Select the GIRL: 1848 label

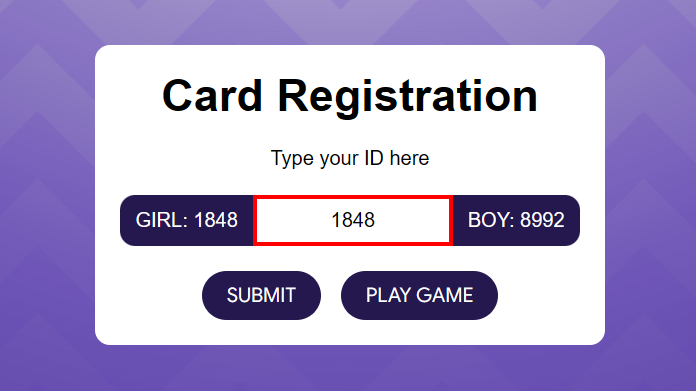(186, 220)
